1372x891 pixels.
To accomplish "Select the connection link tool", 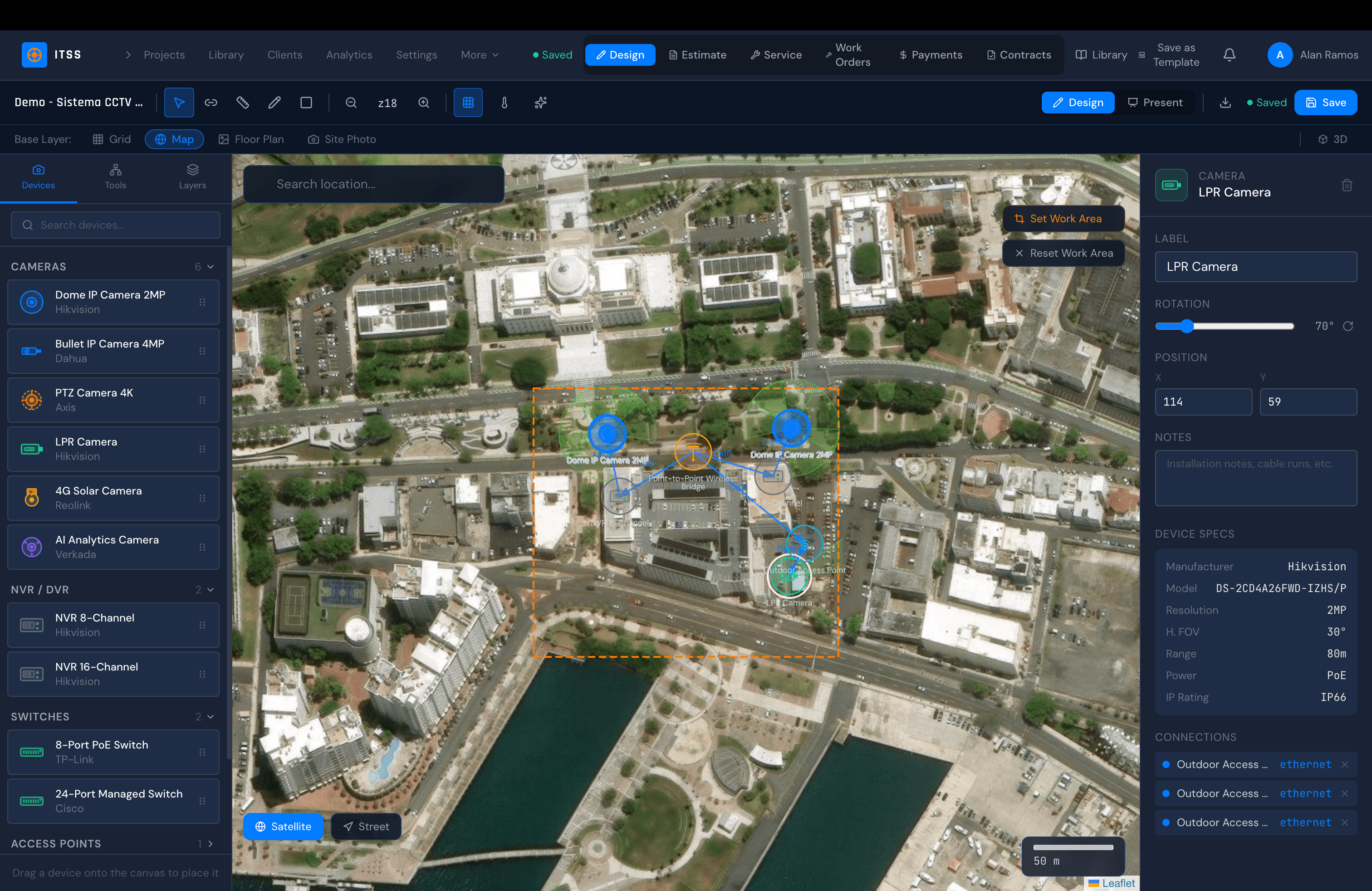I will pos(211,103).
